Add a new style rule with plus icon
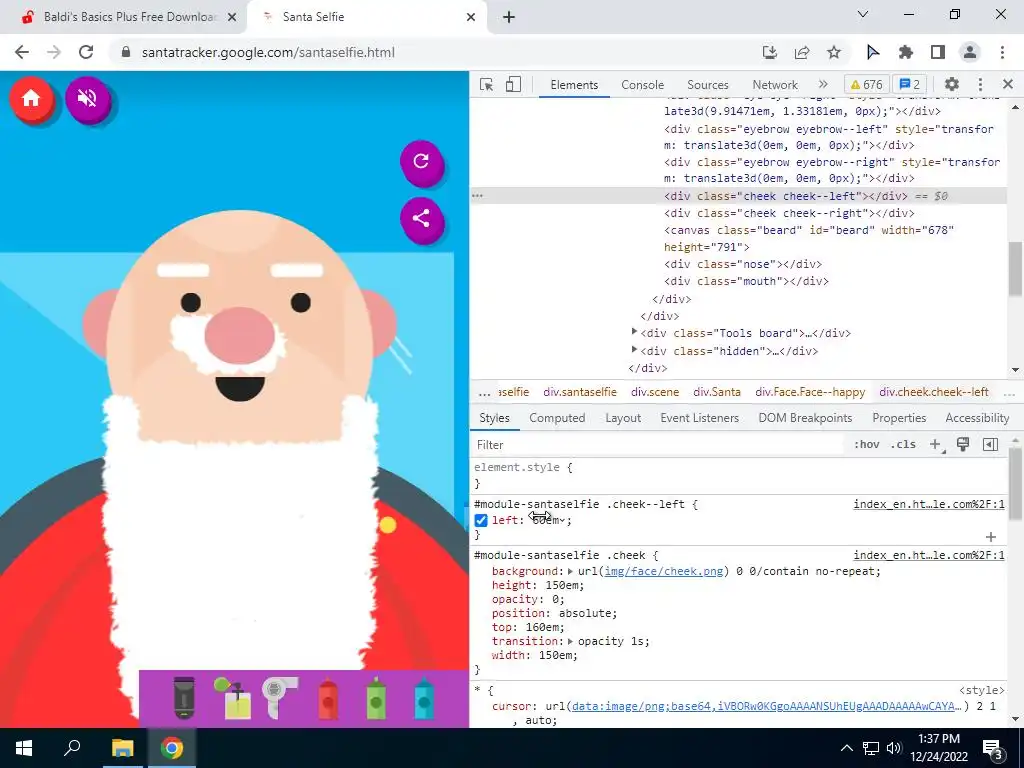Screen dimensions: 1024x768 (x=936, y=444)
